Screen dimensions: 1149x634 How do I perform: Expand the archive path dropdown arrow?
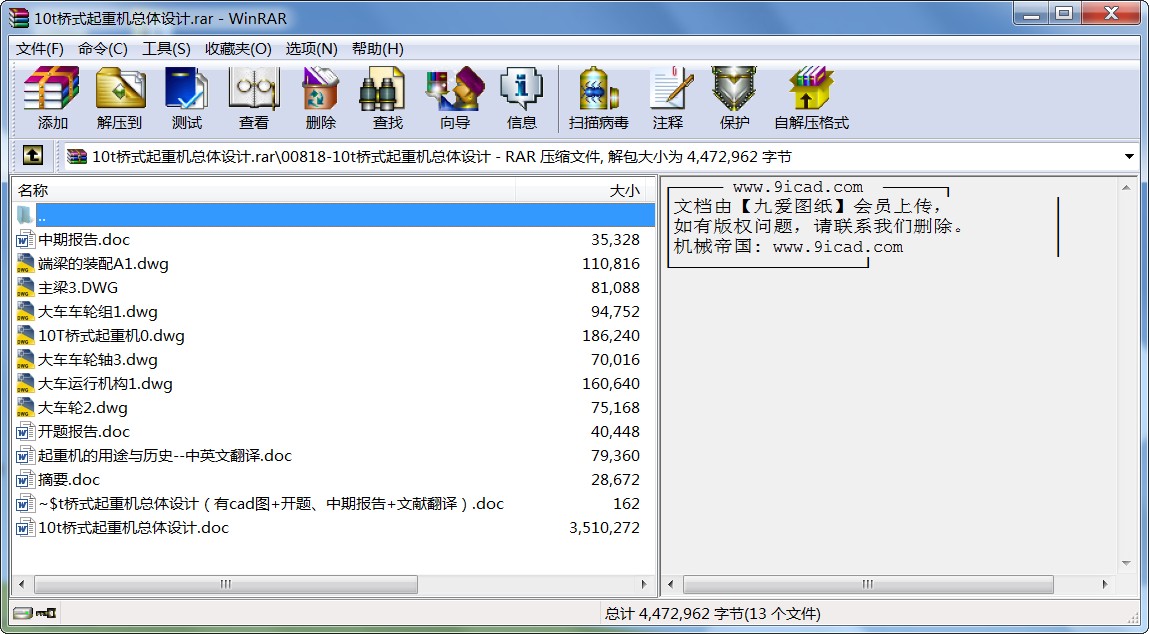[1129, 157]
